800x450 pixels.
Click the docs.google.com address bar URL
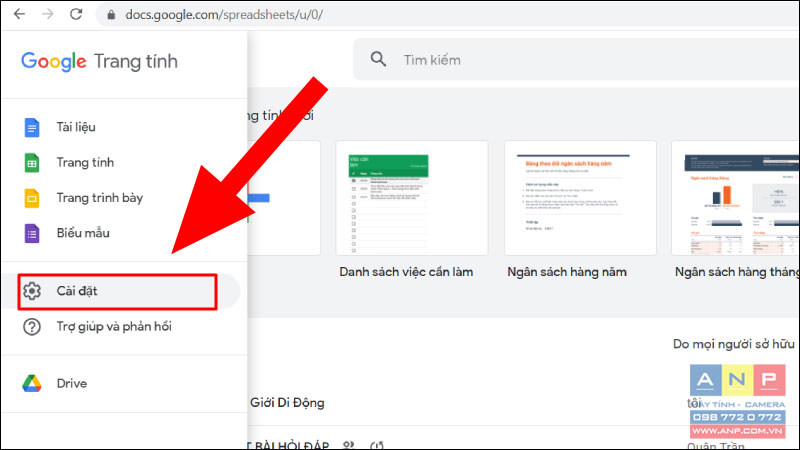coord(224,15)
